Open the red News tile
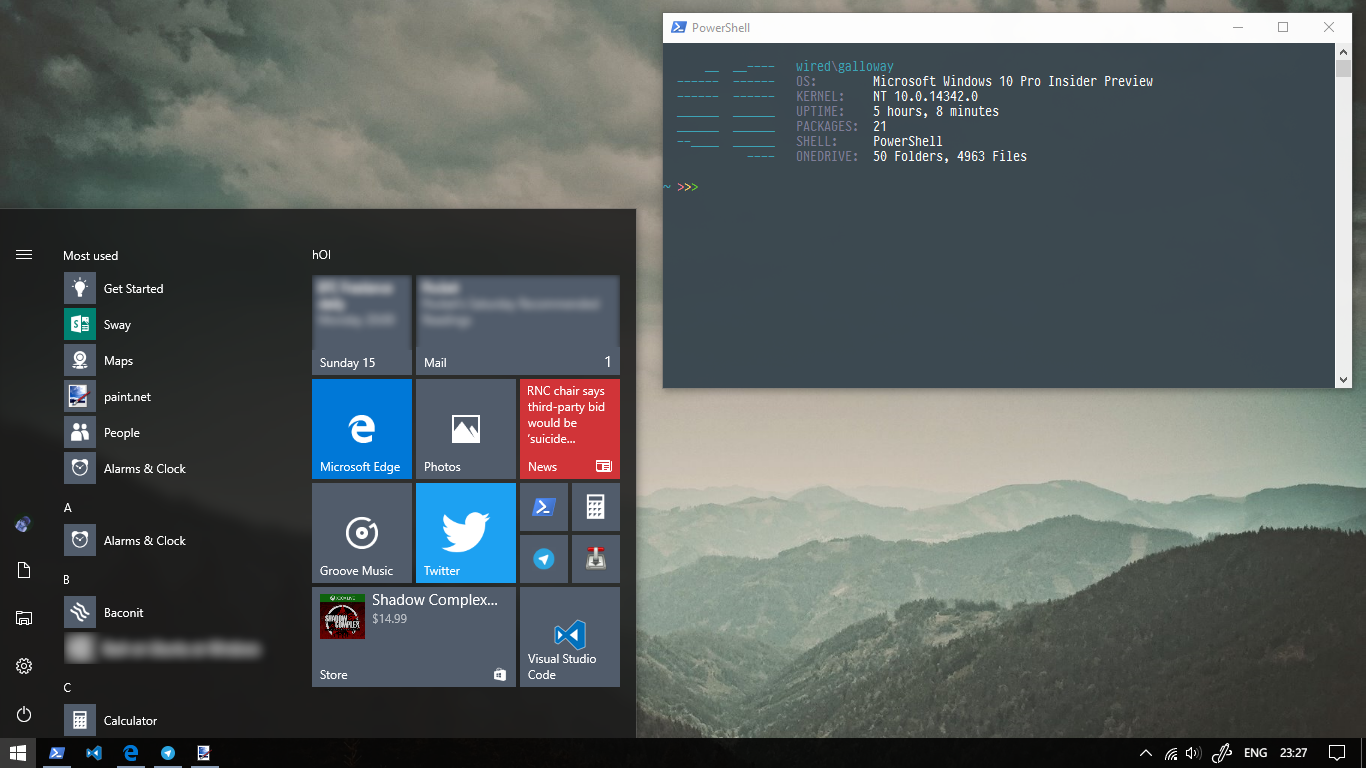Viewport: 1366px width, 768px height. click(x=570, y=429)
